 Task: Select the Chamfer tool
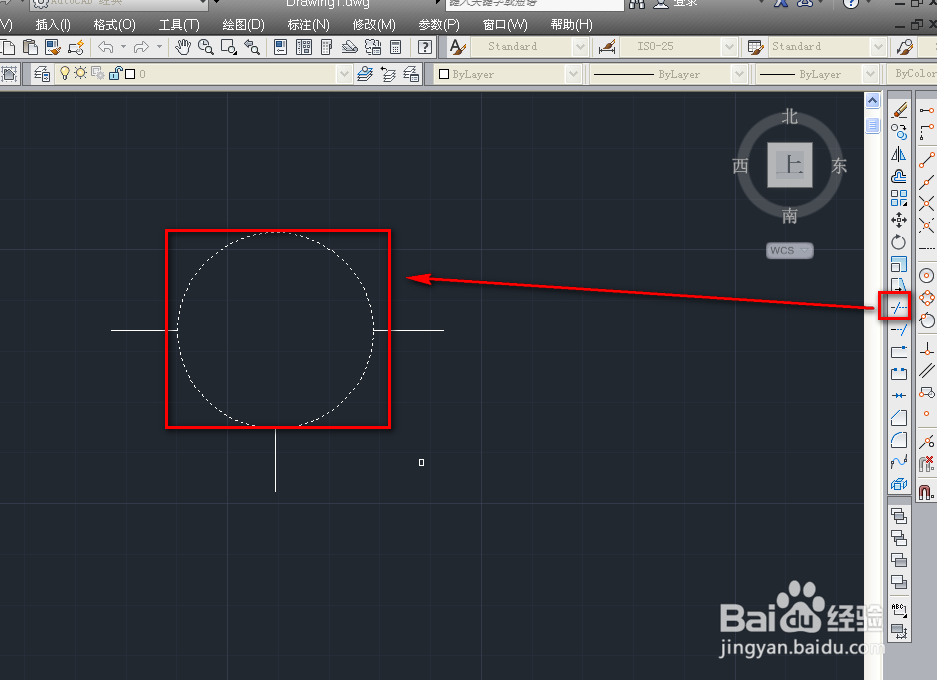pyautogui.click(x=899, y=418)
